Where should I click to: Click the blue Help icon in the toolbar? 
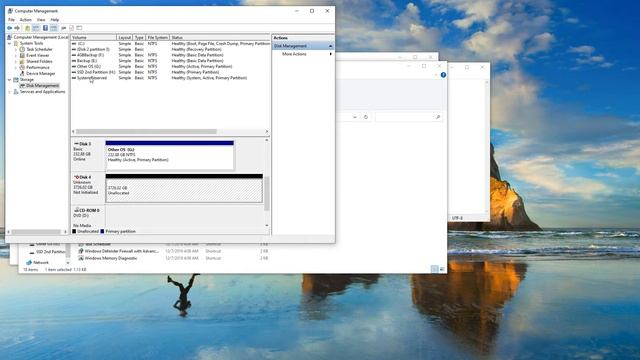45,28
